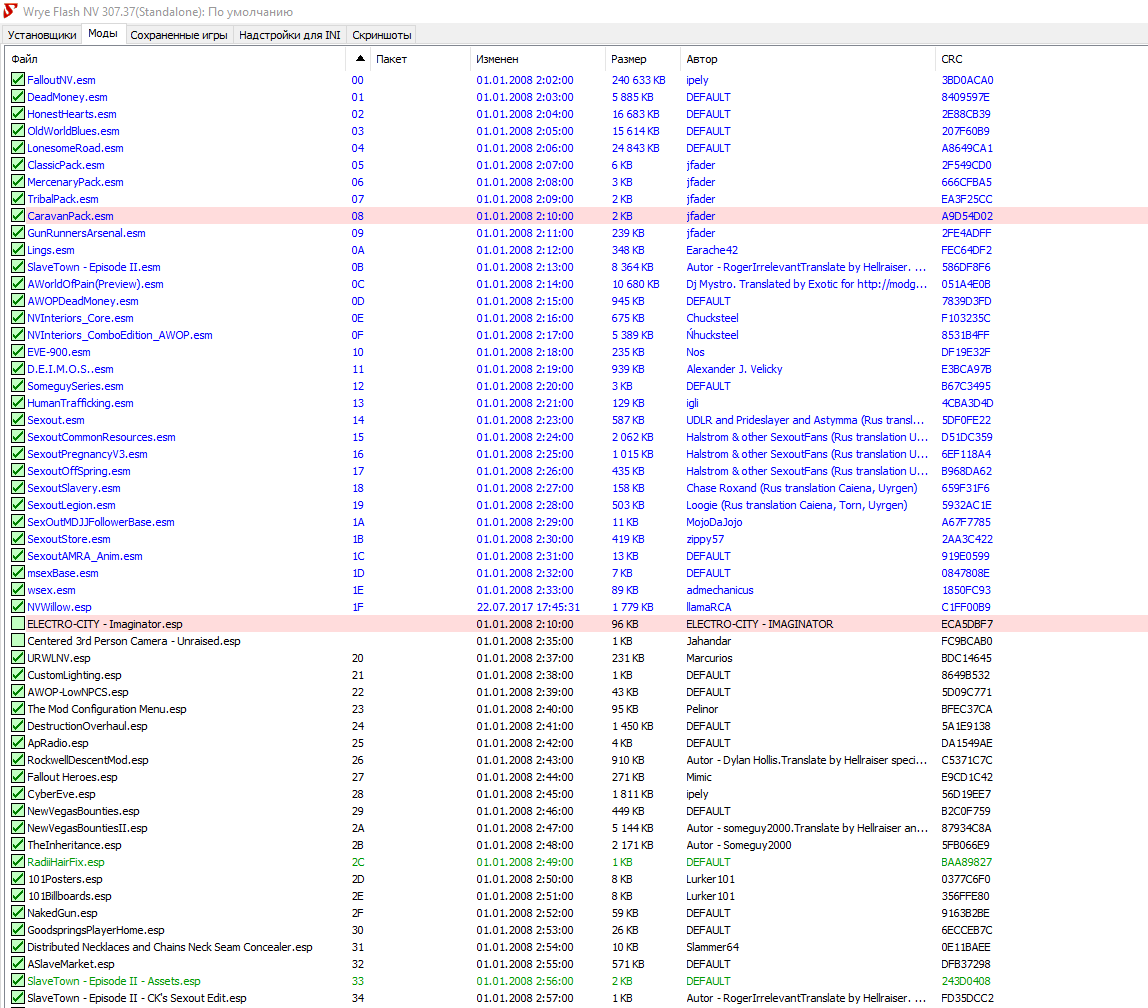The height and width of the screenshot is (1008, 1148).
Task: Open the Сохраненные игры tab
Action: click(179, 35)
